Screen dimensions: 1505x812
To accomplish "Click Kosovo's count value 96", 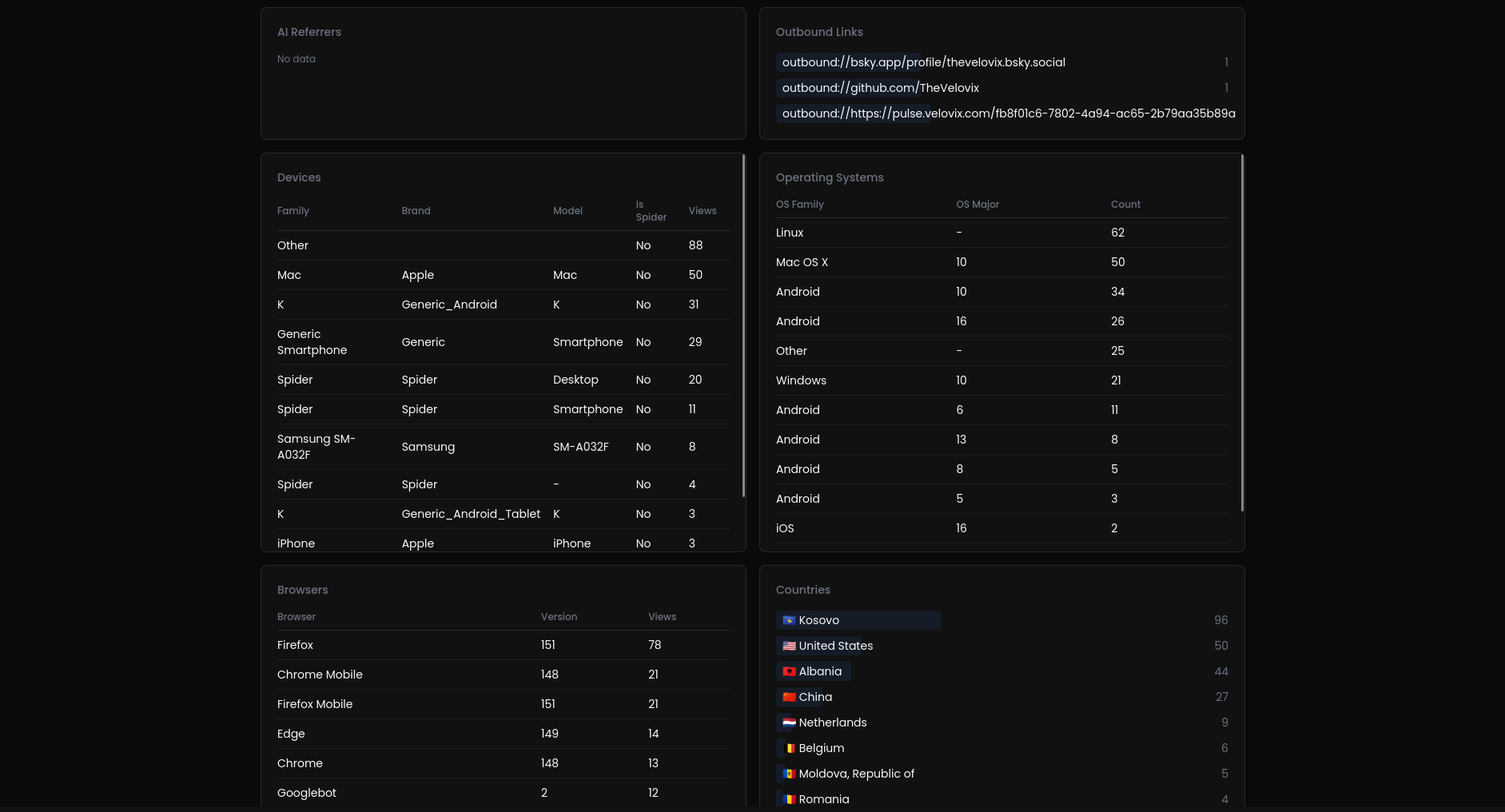I will pyautogui.click(x=1220, y=620).
